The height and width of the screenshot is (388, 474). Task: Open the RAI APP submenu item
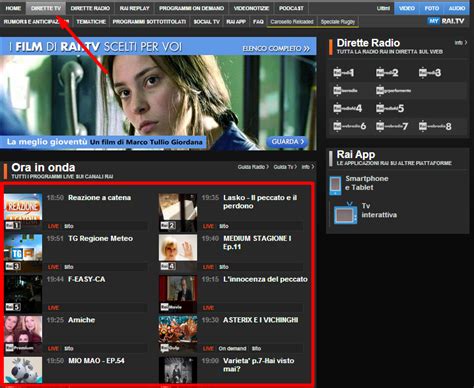[236, 22]
